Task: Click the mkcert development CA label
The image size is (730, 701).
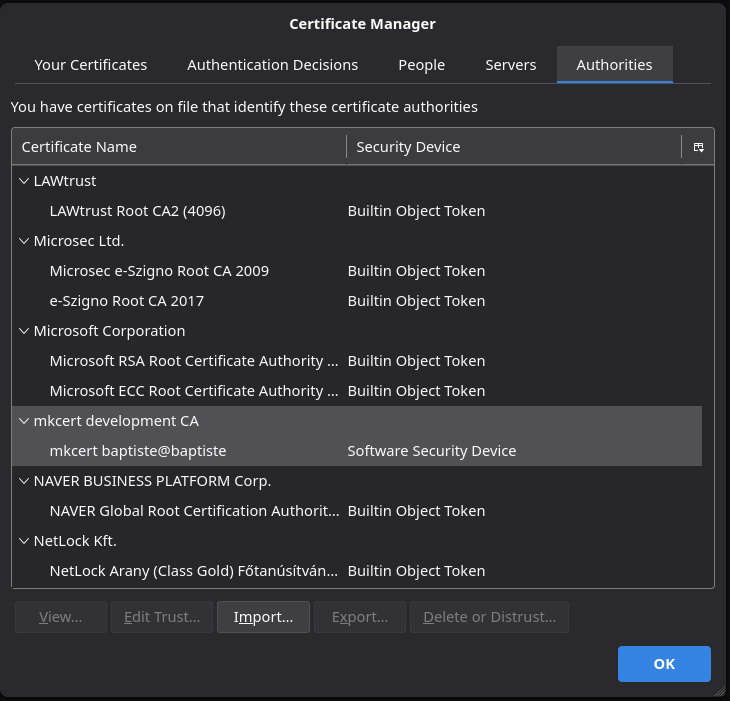Action: pos(116,421)
